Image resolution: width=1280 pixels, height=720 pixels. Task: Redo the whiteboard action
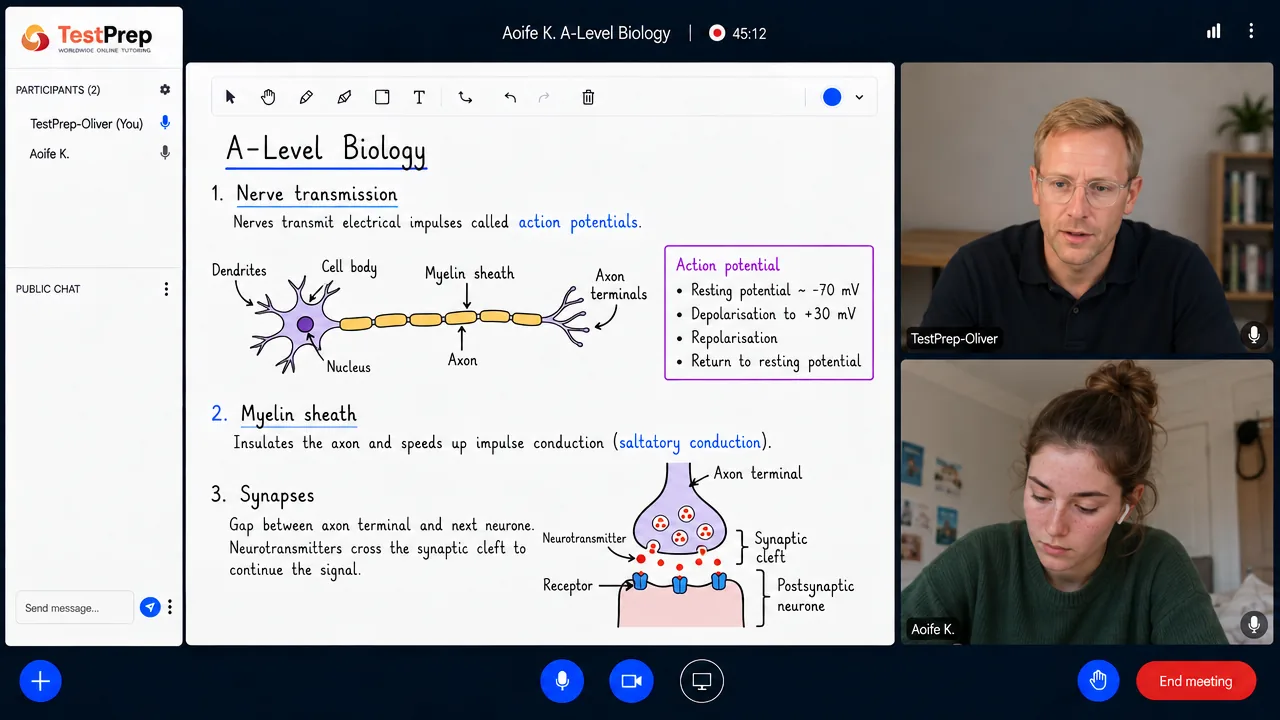point(544,97)
